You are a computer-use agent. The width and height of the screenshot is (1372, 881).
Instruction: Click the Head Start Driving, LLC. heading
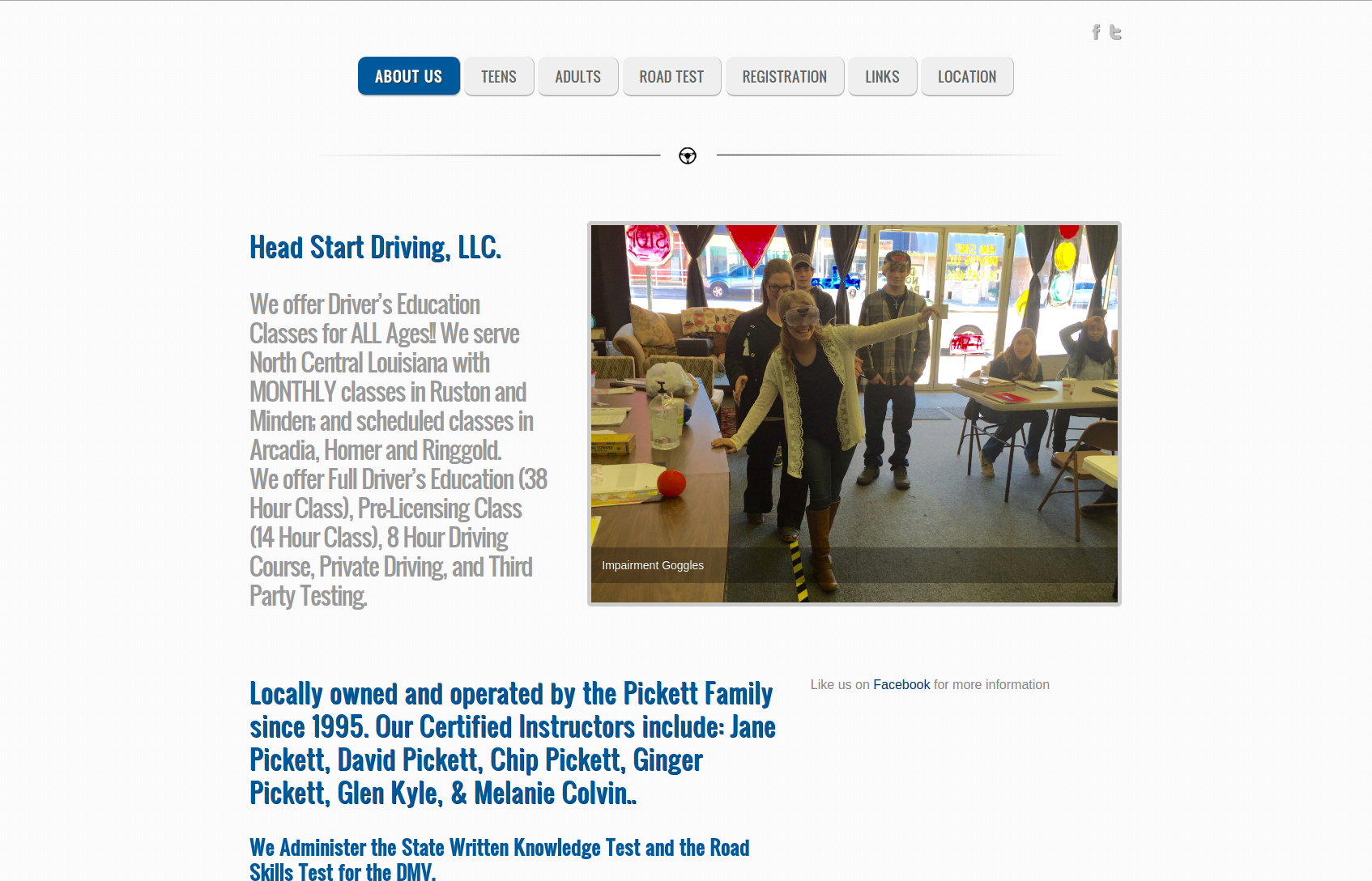coord(376,247)
